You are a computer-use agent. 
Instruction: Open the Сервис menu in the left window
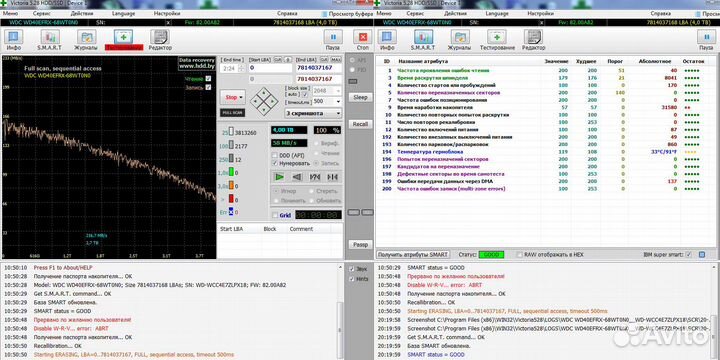(x=41, y=14)
